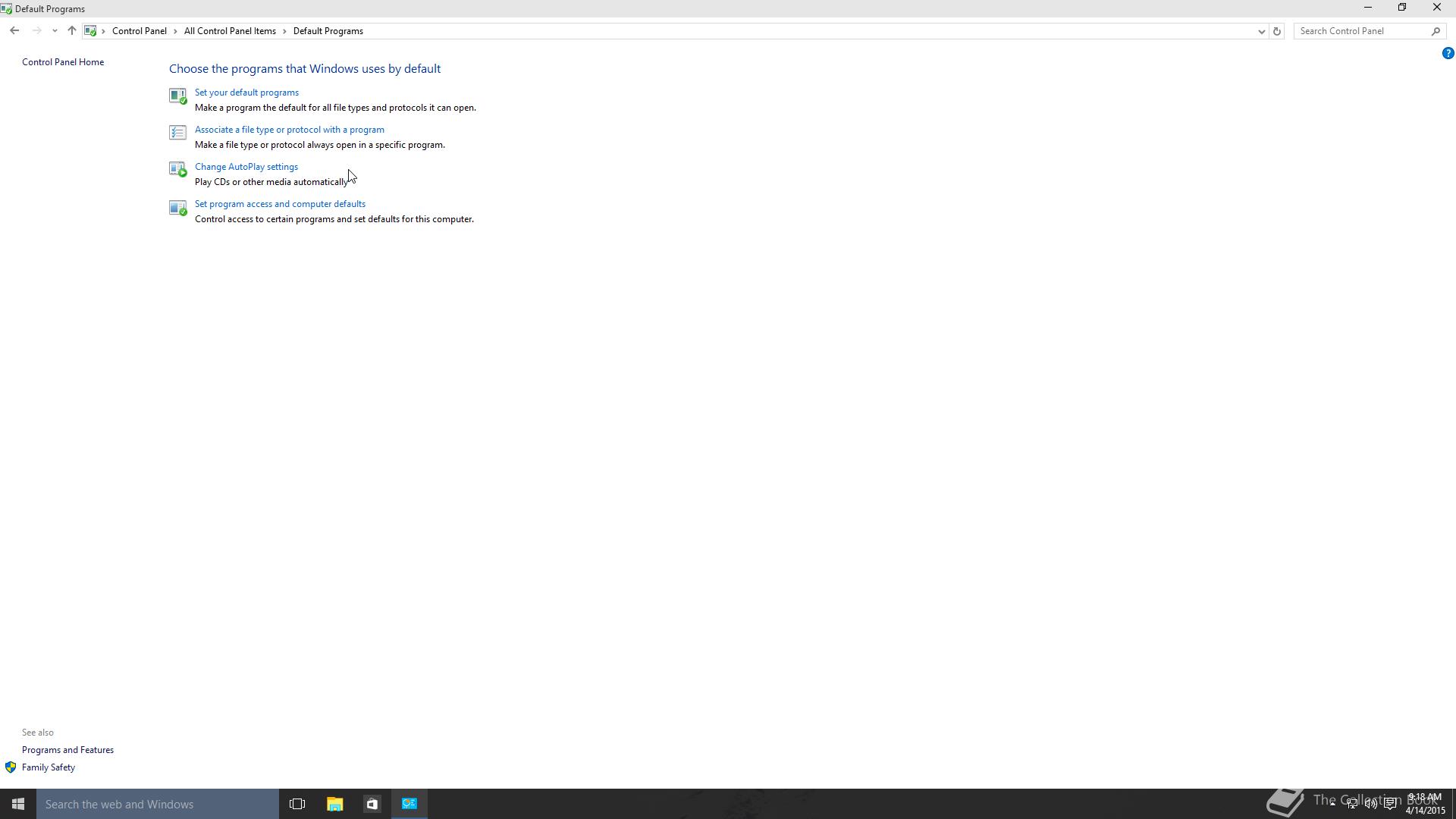Expand chevron before Control Panel breadcrumb
The height and width of the screenshot is (819, 1456).
click(x=104, y=31)
